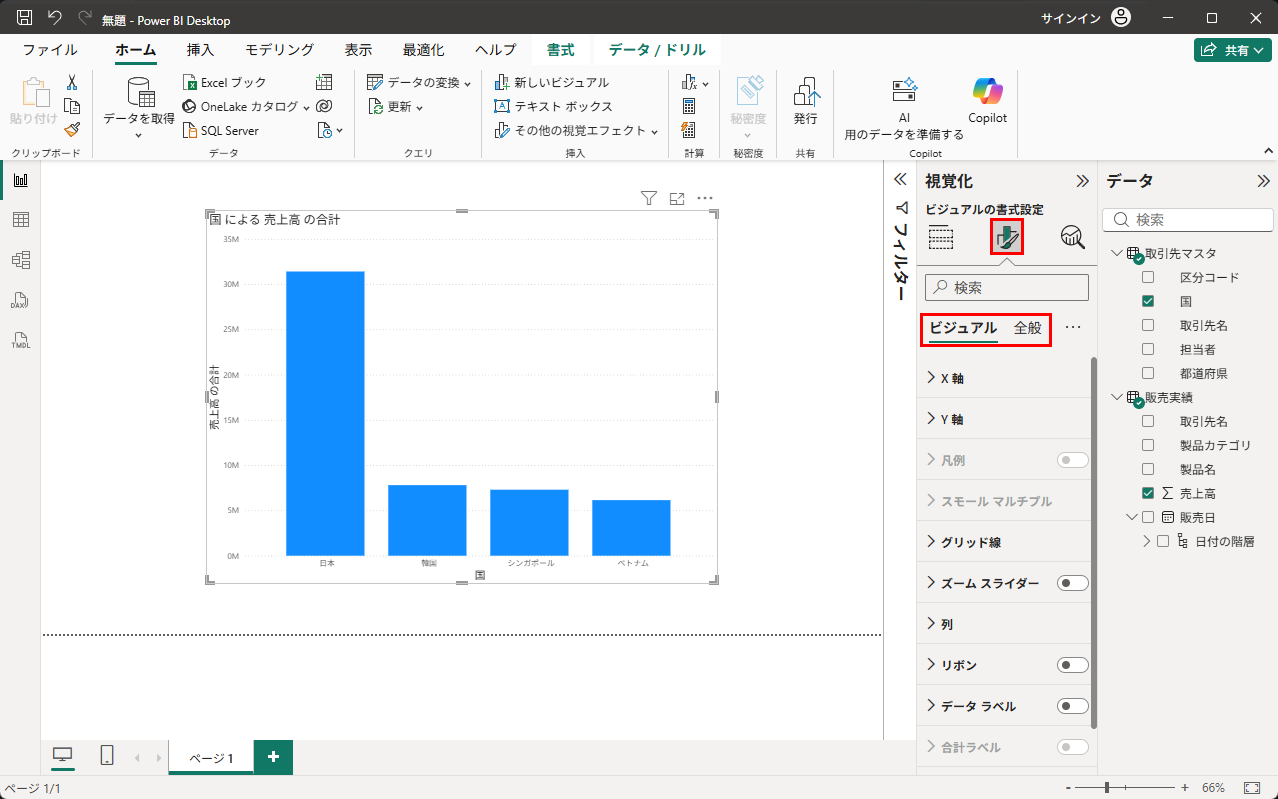This screenshot has height=799, width=1278.
Task: Switch to desktop layout icon
Action: 63,756
